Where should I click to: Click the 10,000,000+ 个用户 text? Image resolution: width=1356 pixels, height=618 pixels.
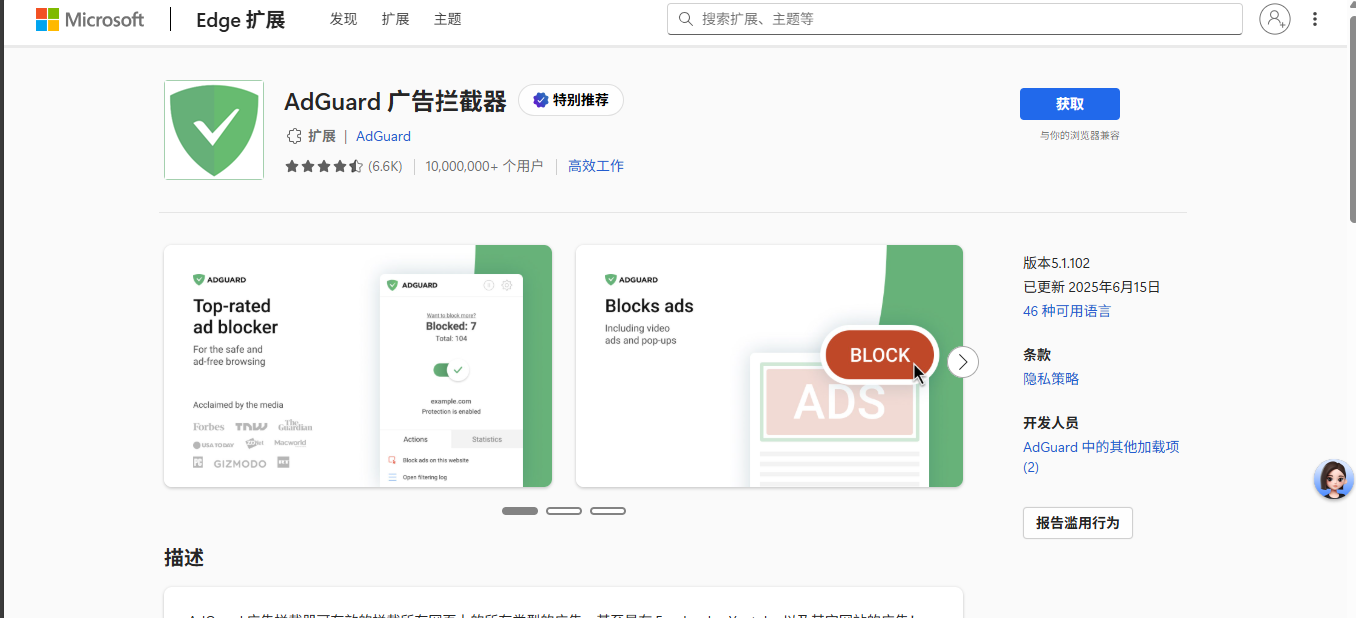[x=484, y=166]
